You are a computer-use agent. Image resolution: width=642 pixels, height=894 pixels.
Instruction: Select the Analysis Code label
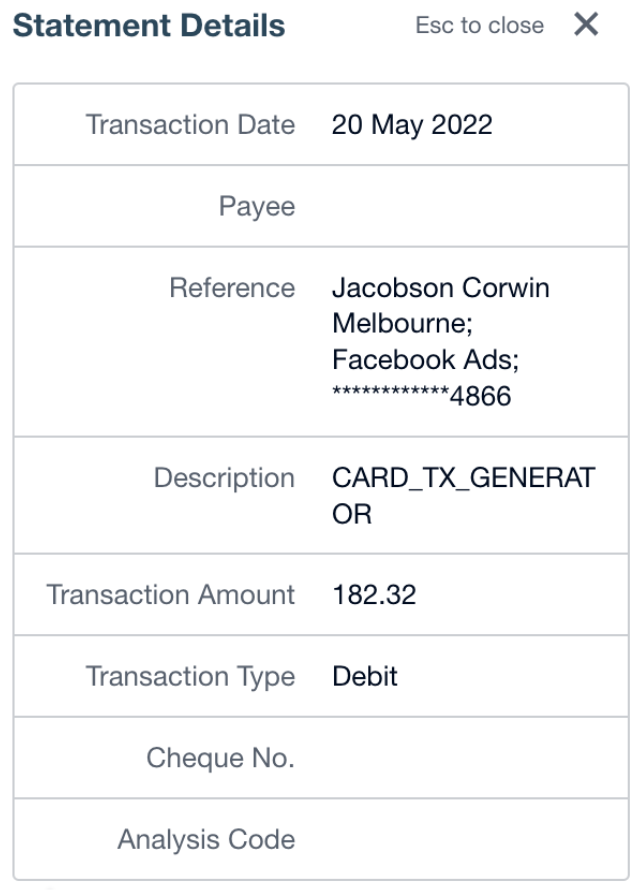pos(206,838)
